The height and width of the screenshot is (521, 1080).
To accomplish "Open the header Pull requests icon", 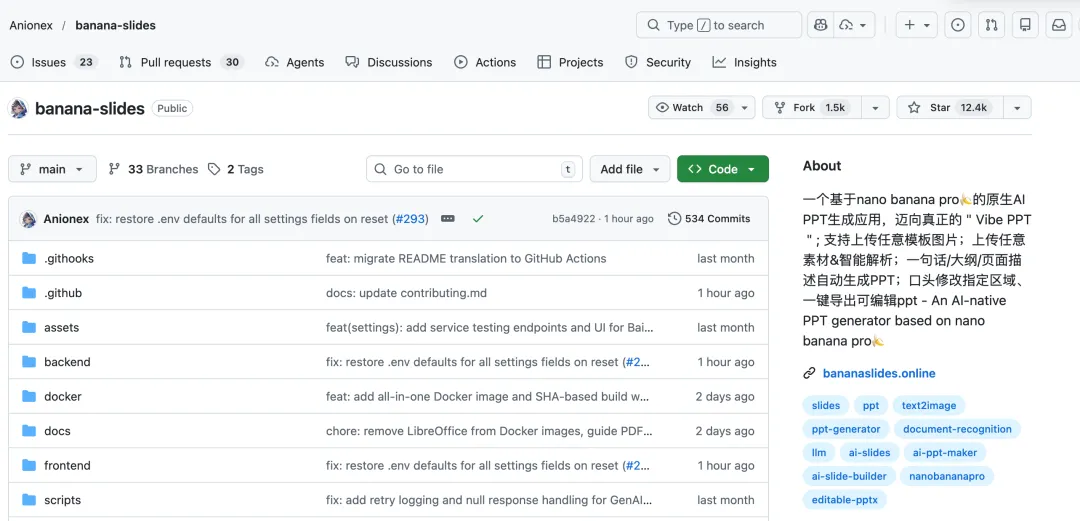I will pyautogui.click(x=991, y=25).
